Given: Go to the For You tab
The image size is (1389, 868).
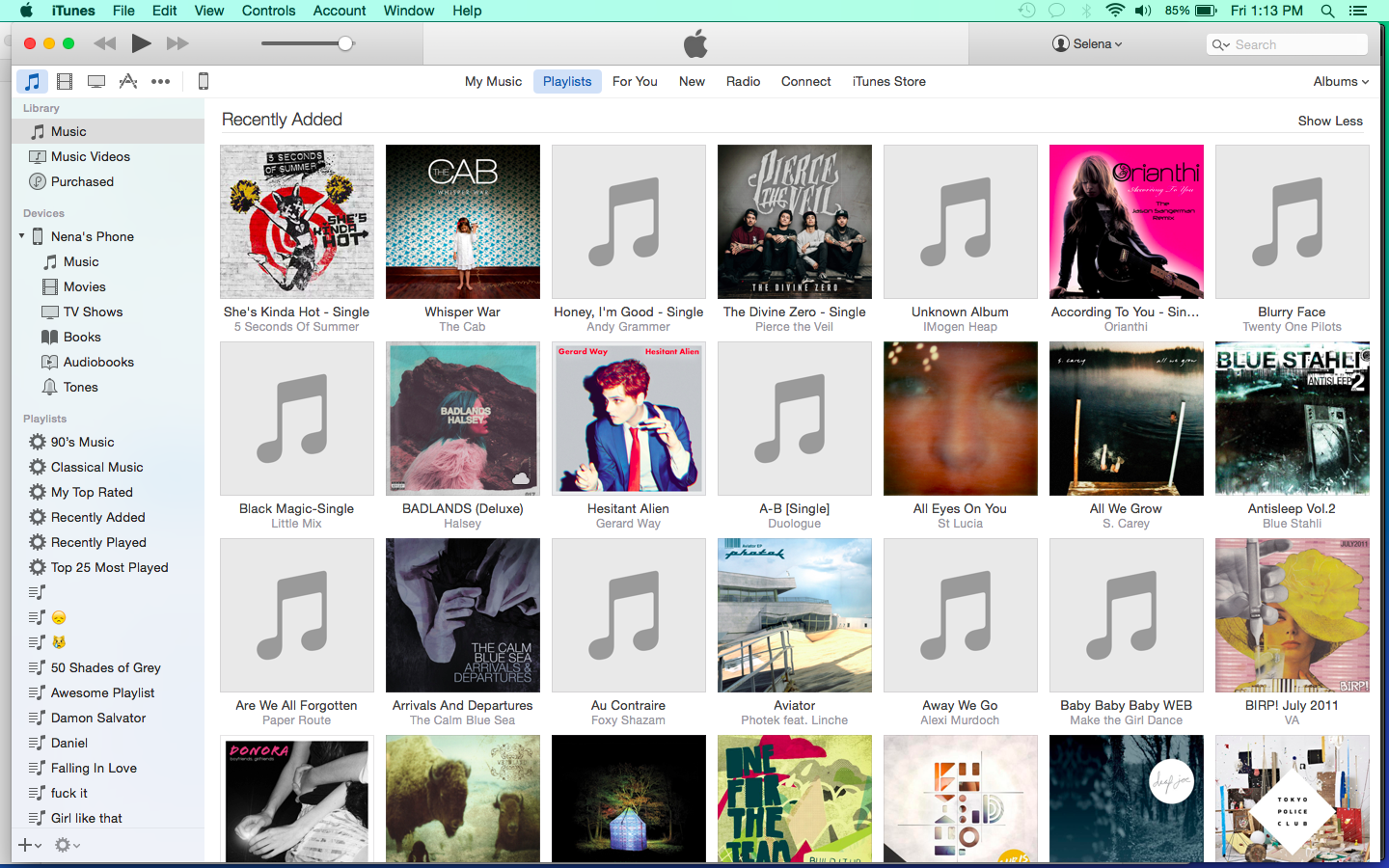Looking at the screenshot, I should pyautogui.click(x=635, y=81).
